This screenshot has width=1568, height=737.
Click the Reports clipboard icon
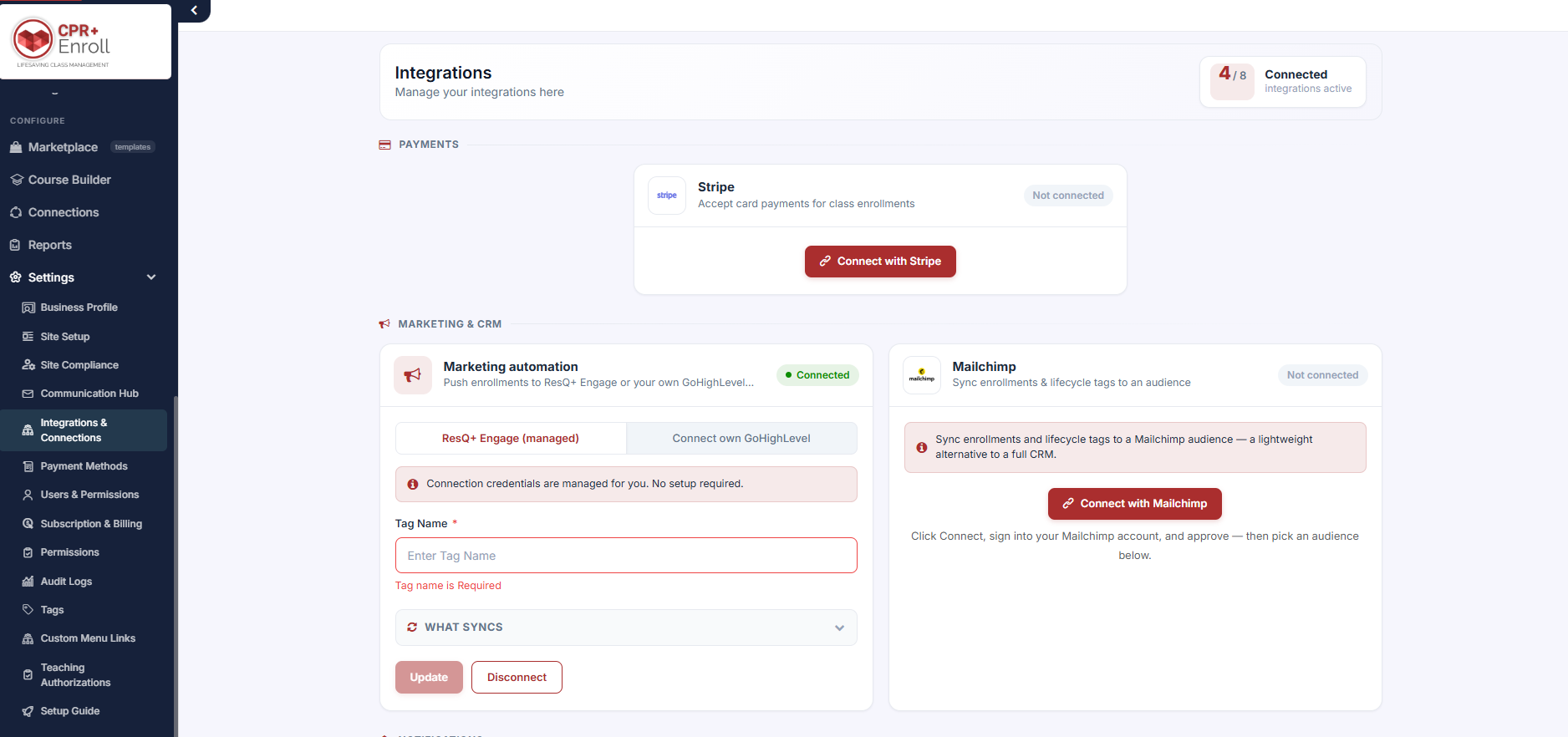[15, 245]
